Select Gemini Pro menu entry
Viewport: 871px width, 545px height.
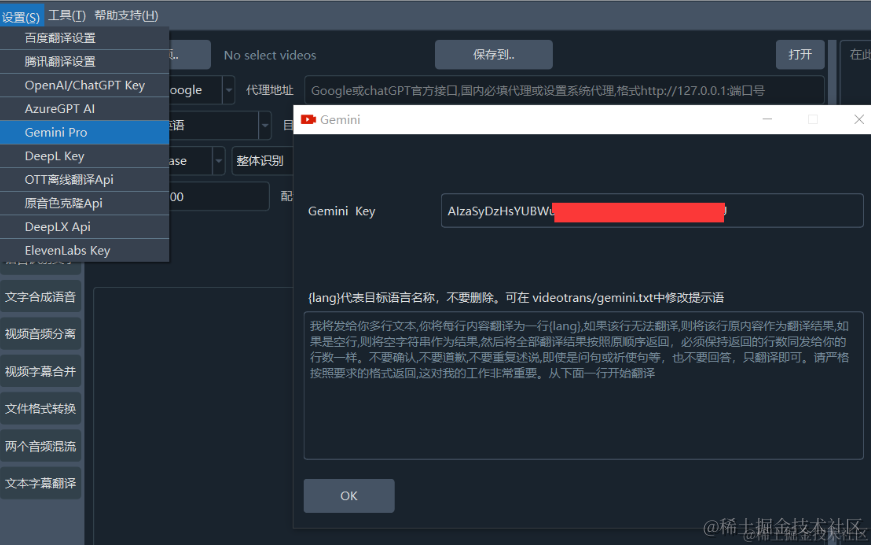84,132
